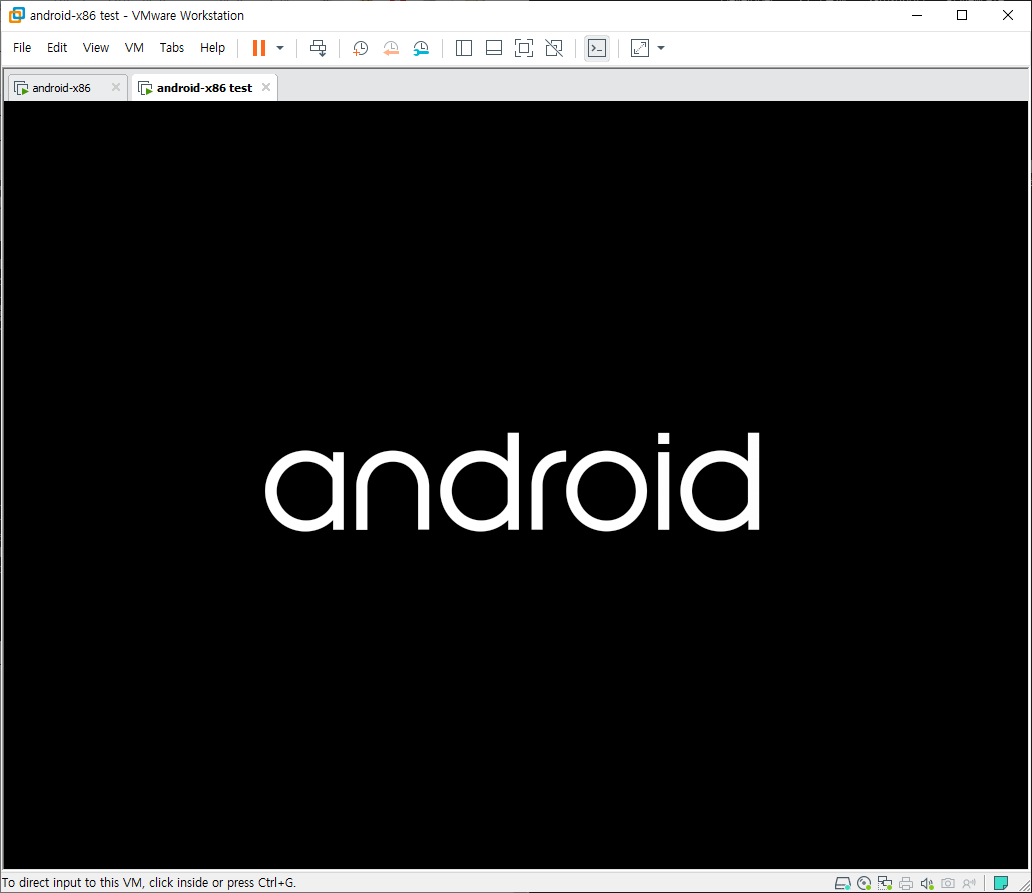Minimize the VMware Workstation window

[917, 15]
